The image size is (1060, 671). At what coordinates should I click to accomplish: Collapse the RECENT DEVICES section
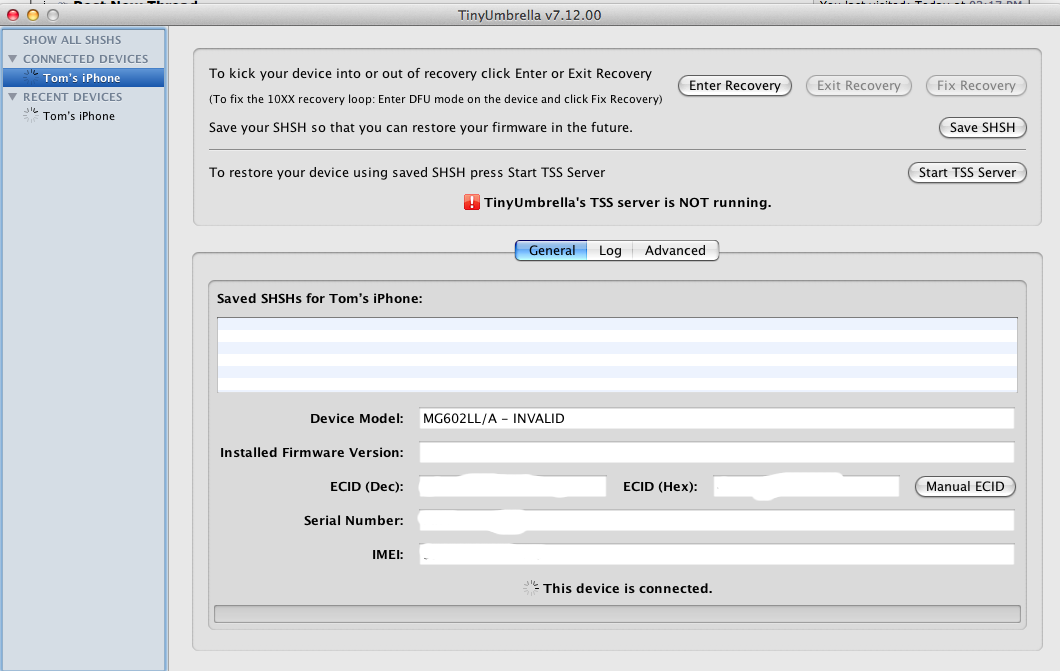coord(12,97)
